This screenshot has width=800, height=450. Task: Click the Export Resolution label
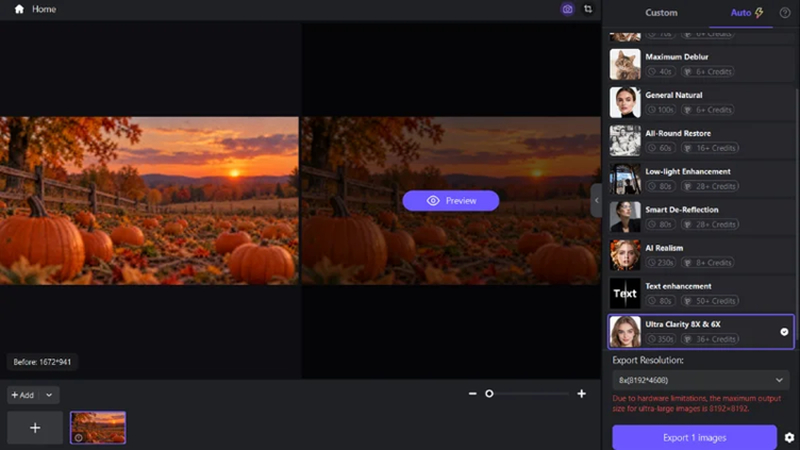tap(647, 360)
